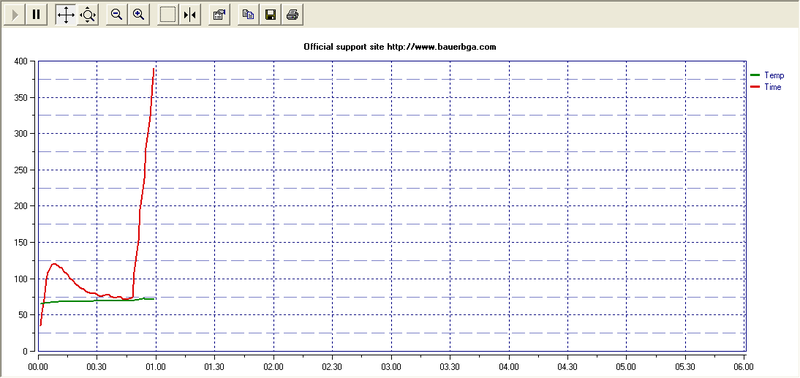This screenshot has height=378, width=800.
Task: Print the chart with printer icon
Action: (x=292, y=15)
